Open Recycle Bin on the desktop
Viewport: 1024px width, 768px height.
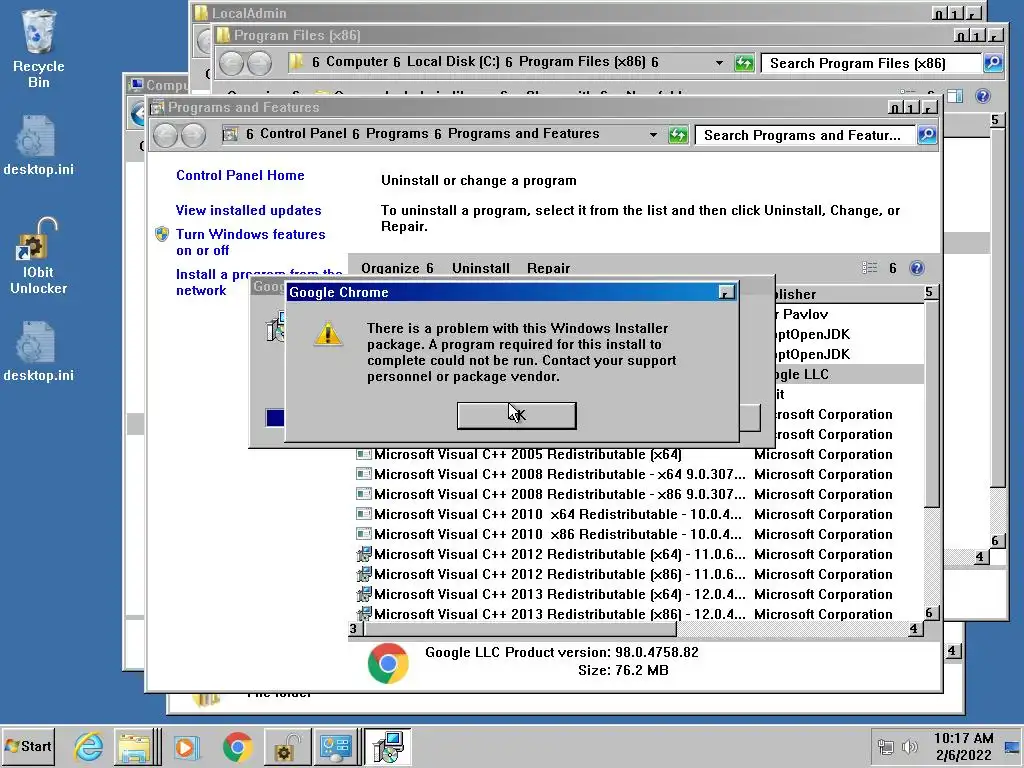(x=38, y=50)
